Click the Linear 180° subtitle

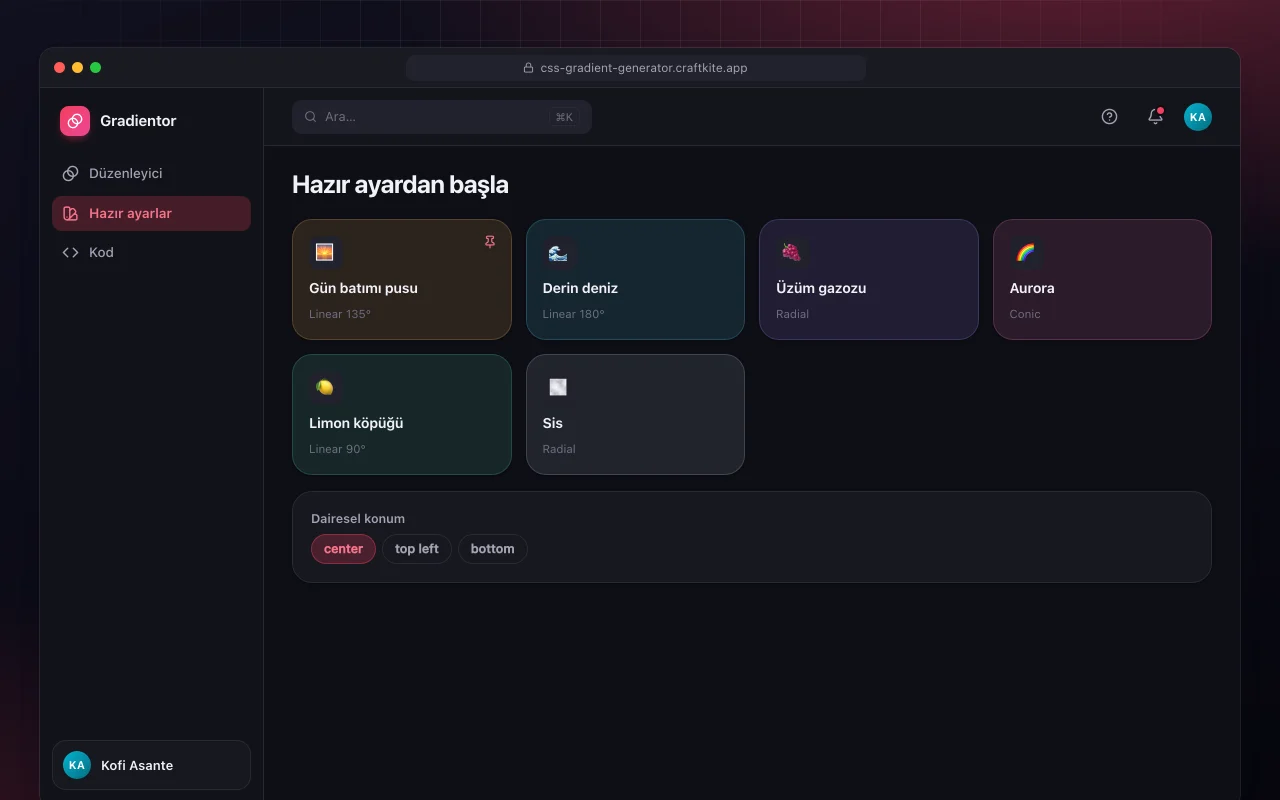click(x=574, y=314)
